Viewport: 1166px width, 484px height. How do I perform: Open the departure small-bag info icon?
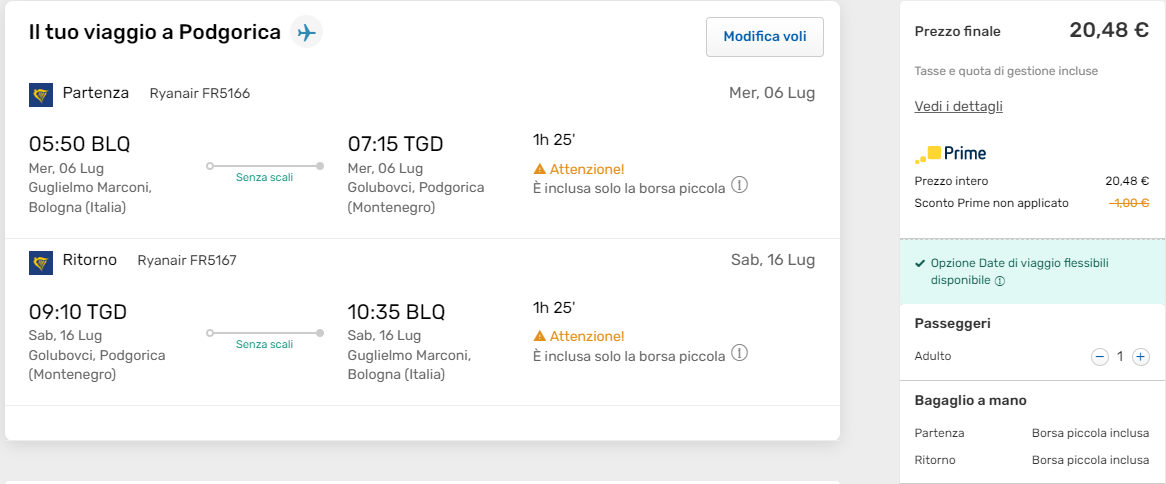coord(740,186)
